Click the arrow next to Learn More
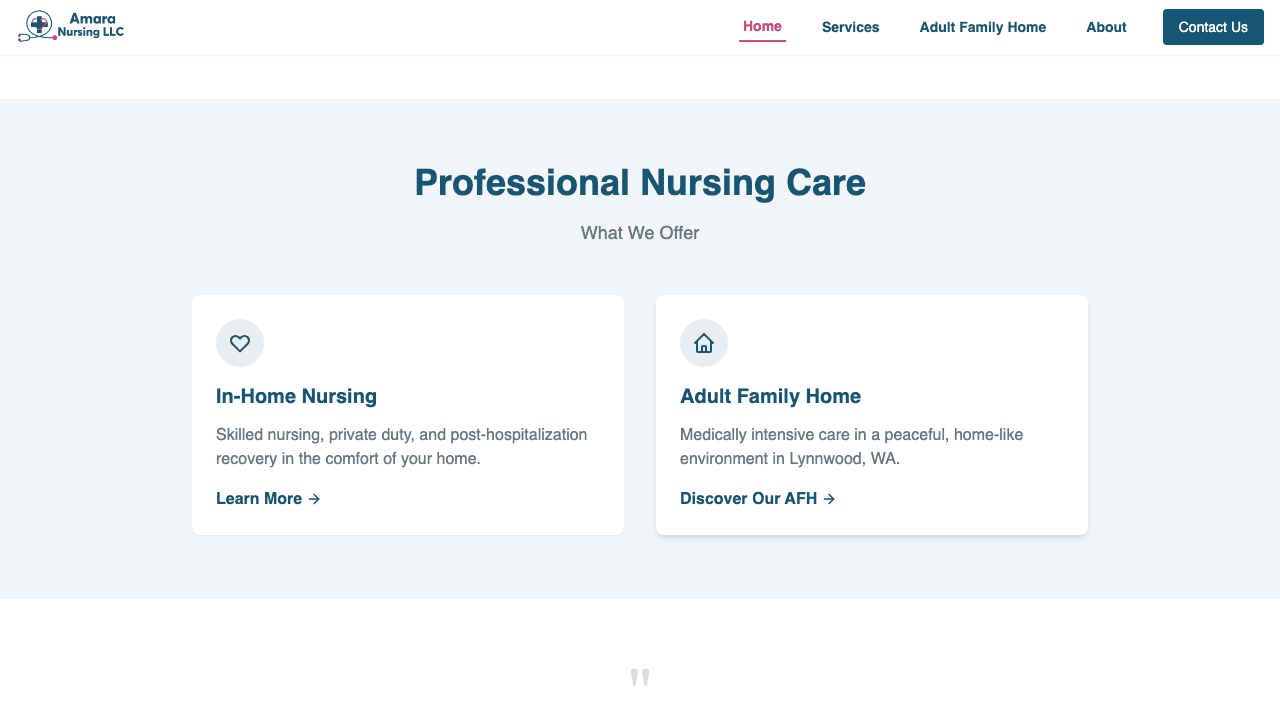This screenshot has height=718, width=1280. (314, 498)
